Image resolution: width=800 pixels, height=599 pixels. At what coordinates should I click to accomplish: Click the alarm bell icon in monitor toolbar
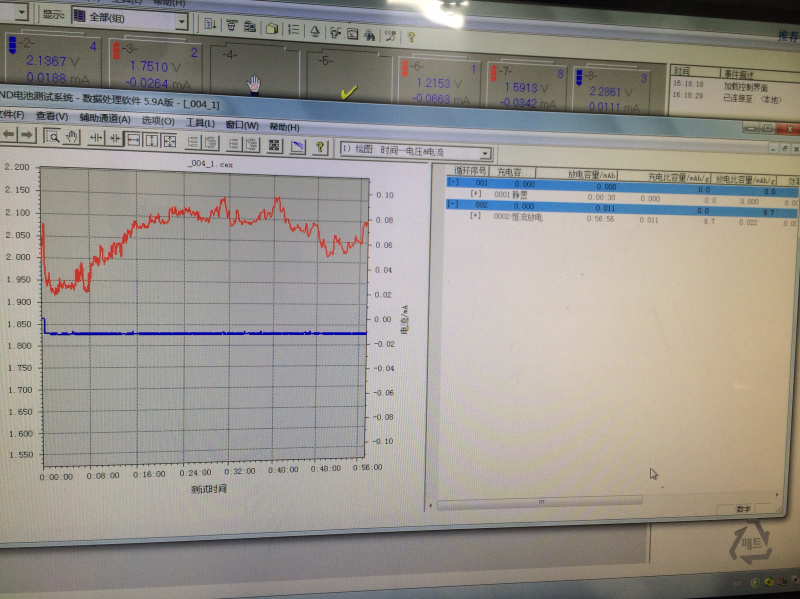[315, 31]
